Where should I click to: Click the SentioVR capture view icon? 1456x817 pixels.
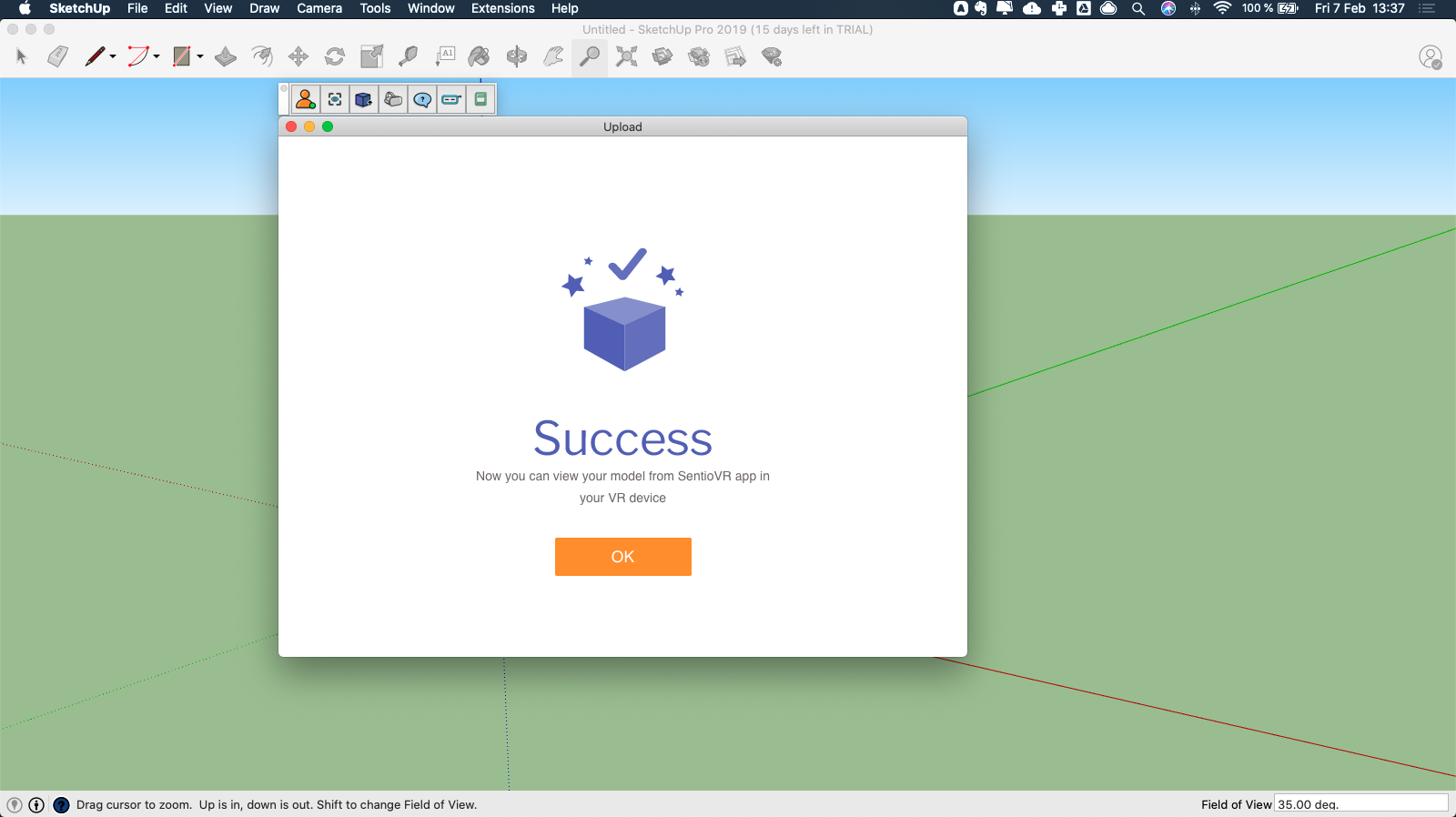335,99
